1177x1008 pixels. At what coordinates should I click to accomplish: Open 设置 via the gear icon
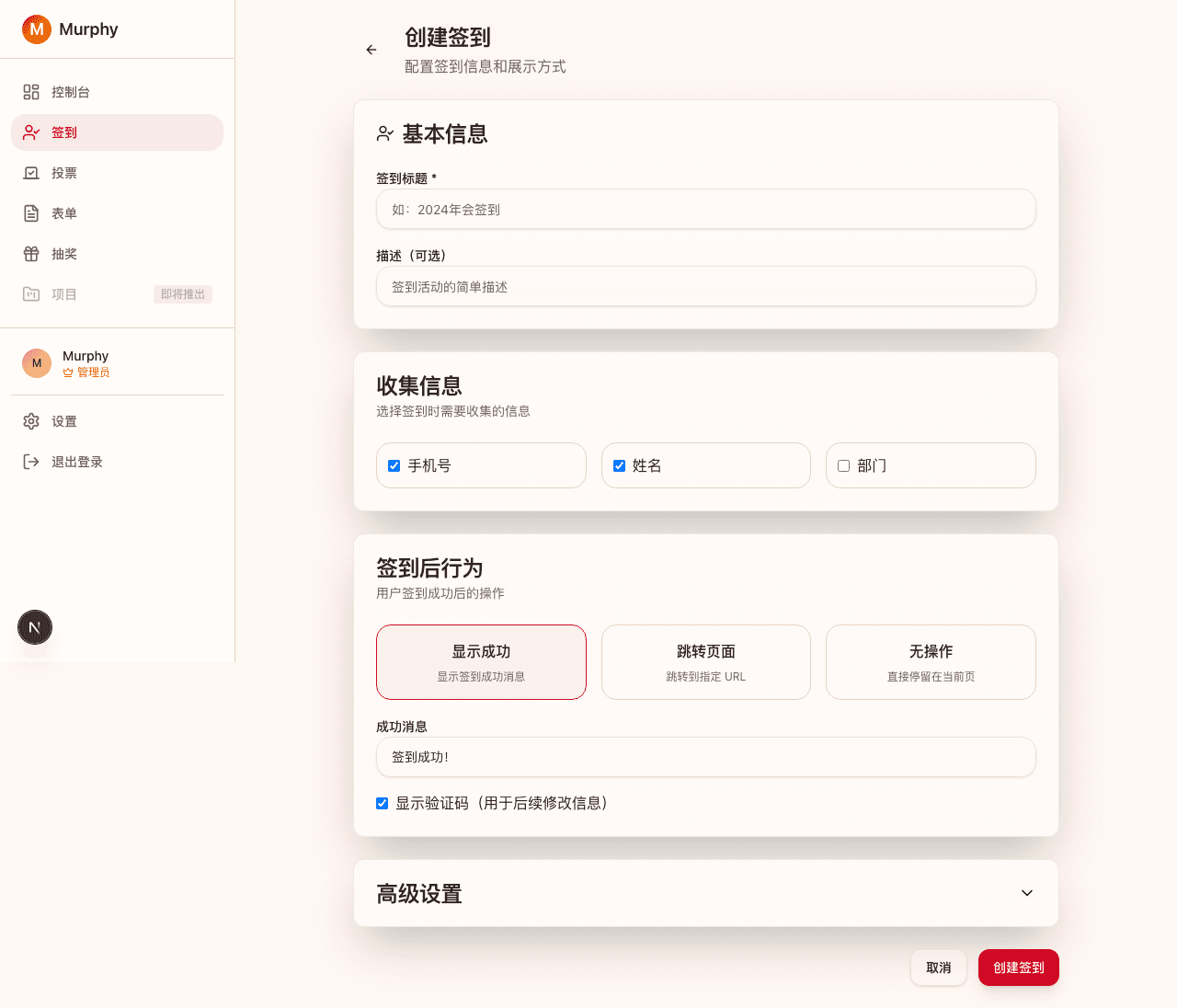[31, 421]
